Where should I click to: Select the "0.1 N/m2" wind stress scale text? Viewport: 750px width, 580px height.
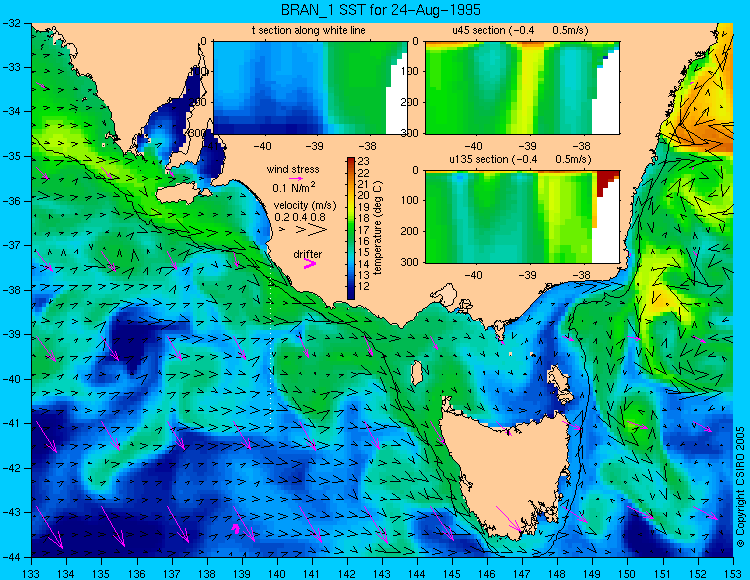click(293, 187)
